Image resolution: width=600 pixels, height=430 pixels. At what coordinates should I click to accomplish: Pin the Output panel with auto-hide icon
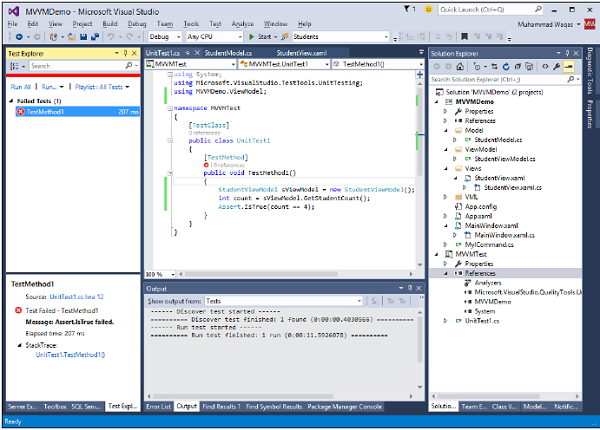click(410, 288)
